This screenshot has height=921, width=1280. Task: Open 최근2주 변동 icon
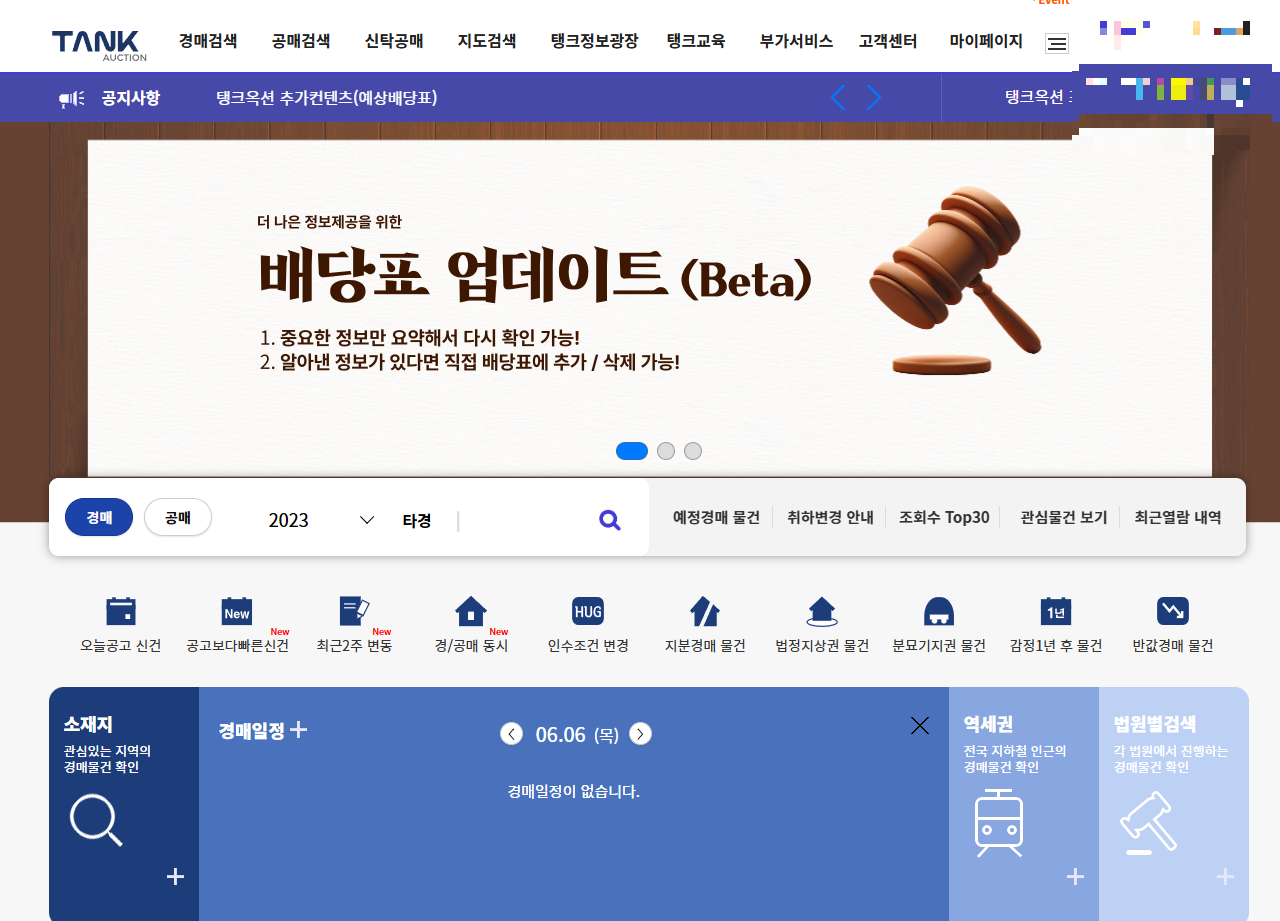click(x=355, y=611)
